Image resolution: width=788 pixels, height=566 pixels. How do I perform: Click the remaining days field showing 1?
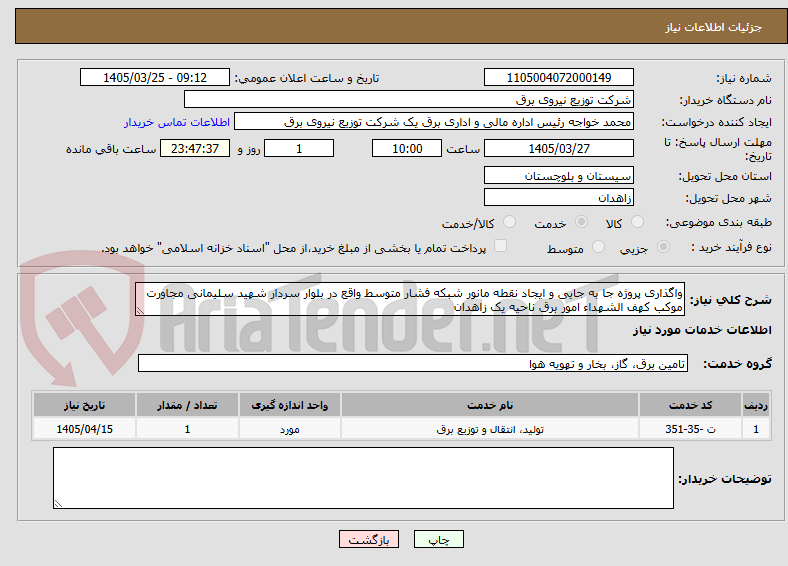[x=299, y=148]
